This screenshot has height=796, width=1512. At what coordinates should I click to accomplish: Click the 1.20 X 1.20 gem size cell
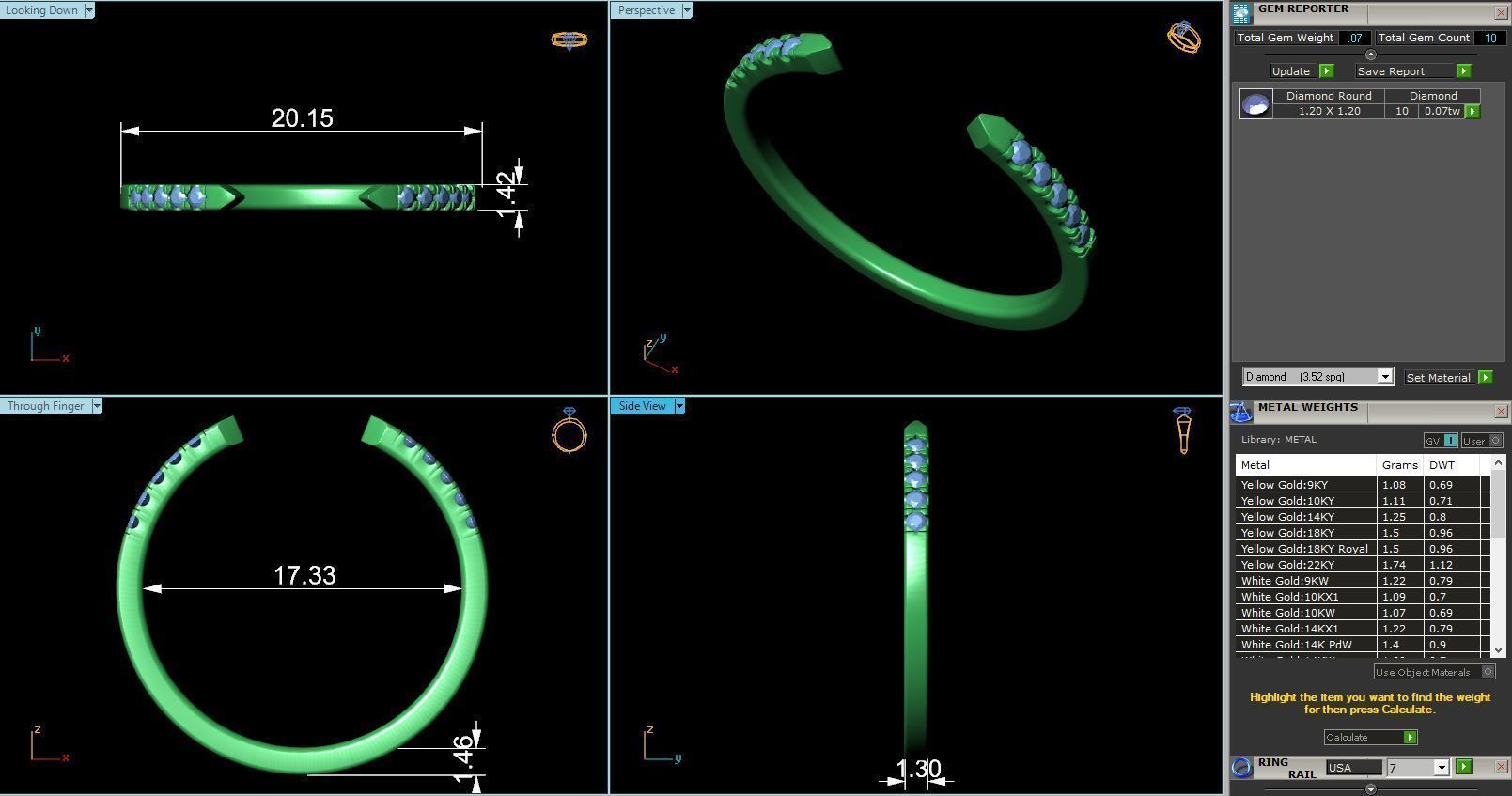1329,111
